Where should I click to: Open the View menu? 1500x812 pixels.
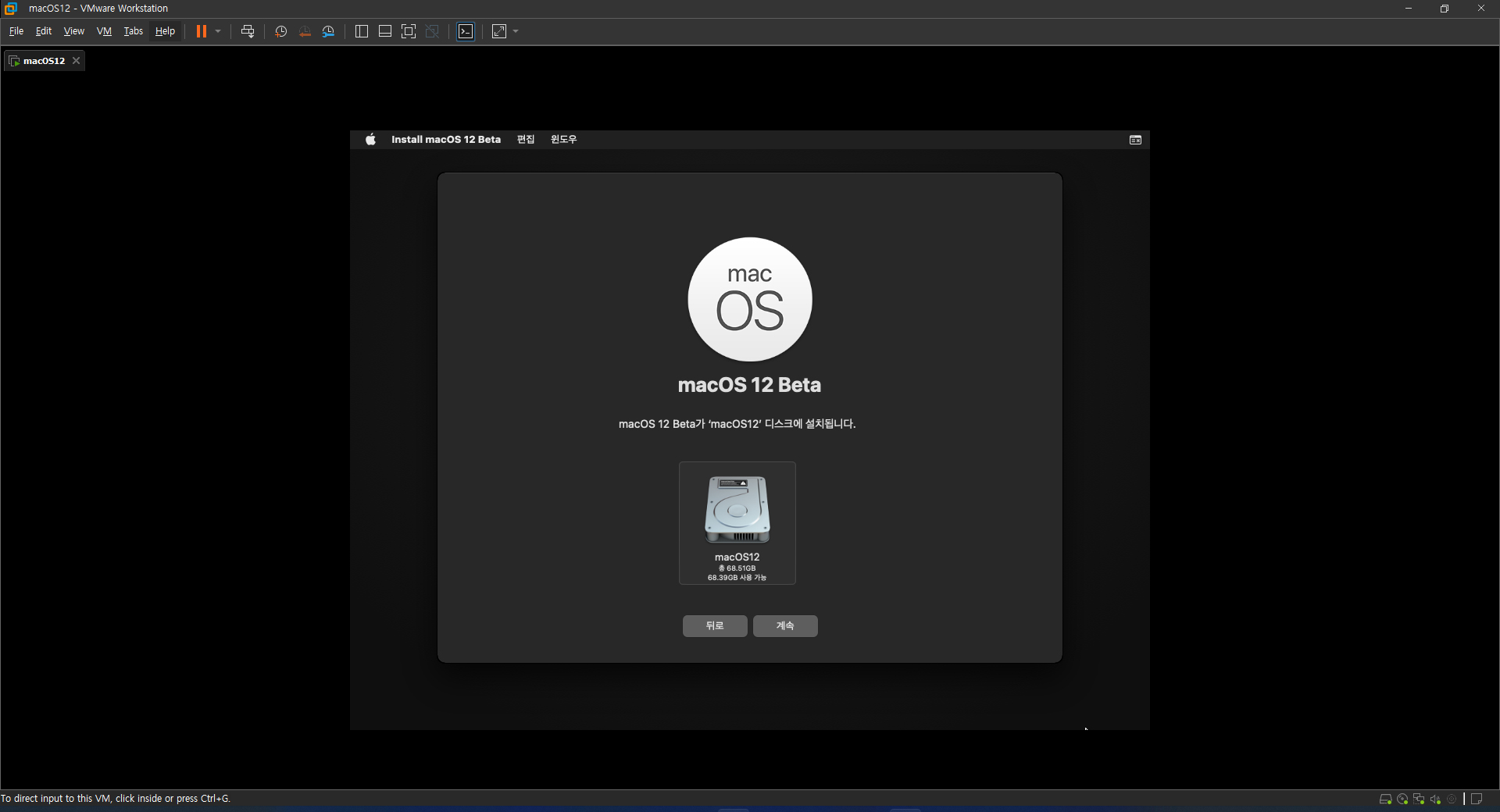73,31
